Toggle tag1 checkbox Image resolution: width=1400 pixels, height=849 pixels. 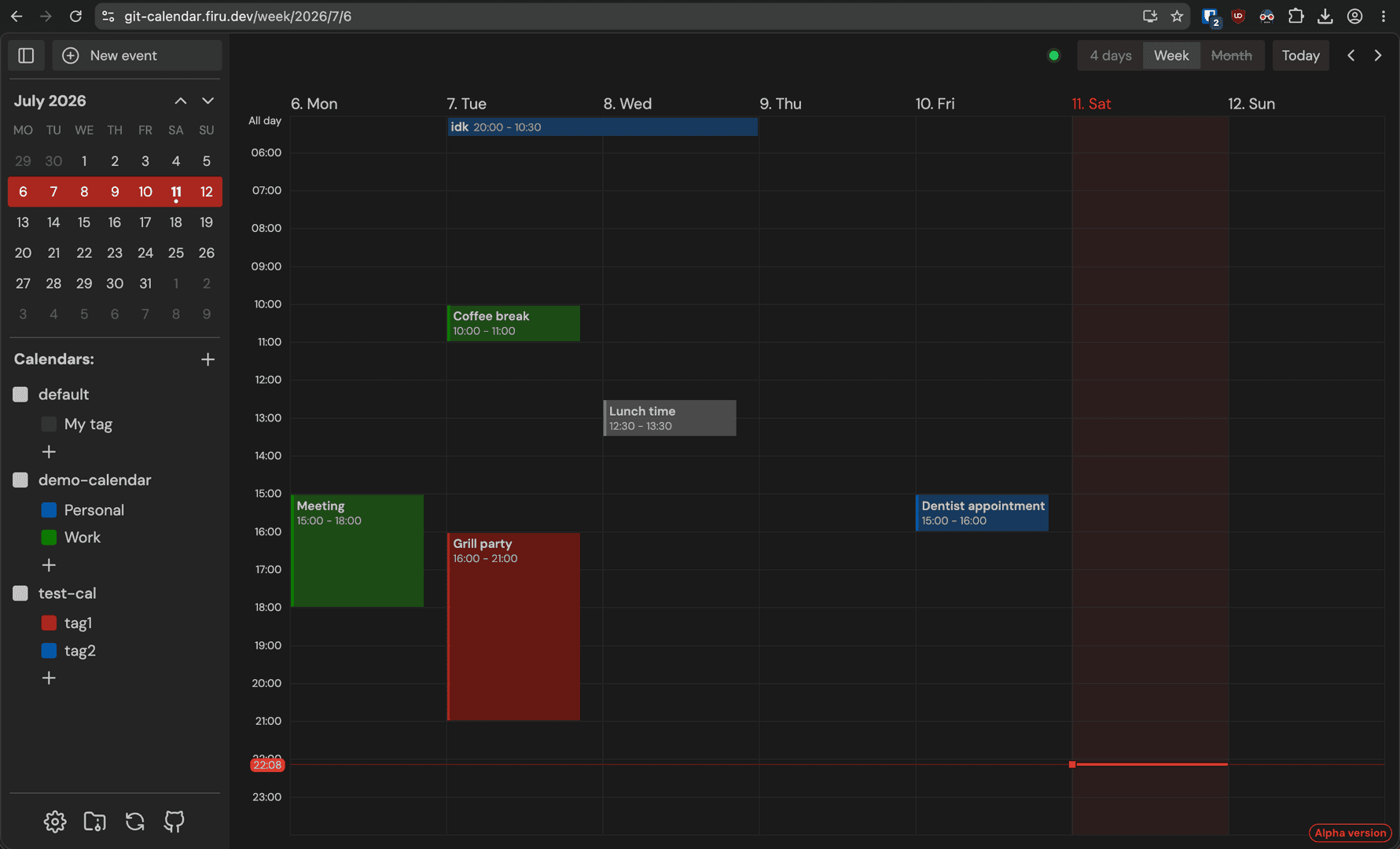pyautogui.click(x=49, y=623)
